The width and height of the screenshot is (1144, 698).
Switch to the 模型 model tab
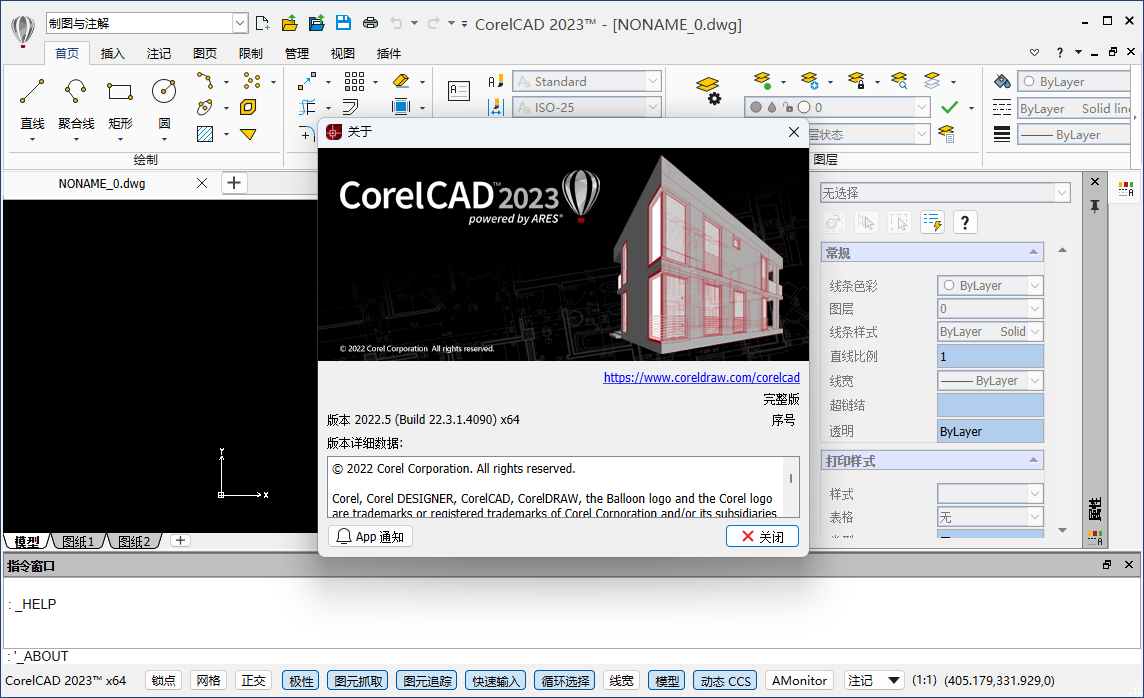pyautogui.click(x=27, y=541)
